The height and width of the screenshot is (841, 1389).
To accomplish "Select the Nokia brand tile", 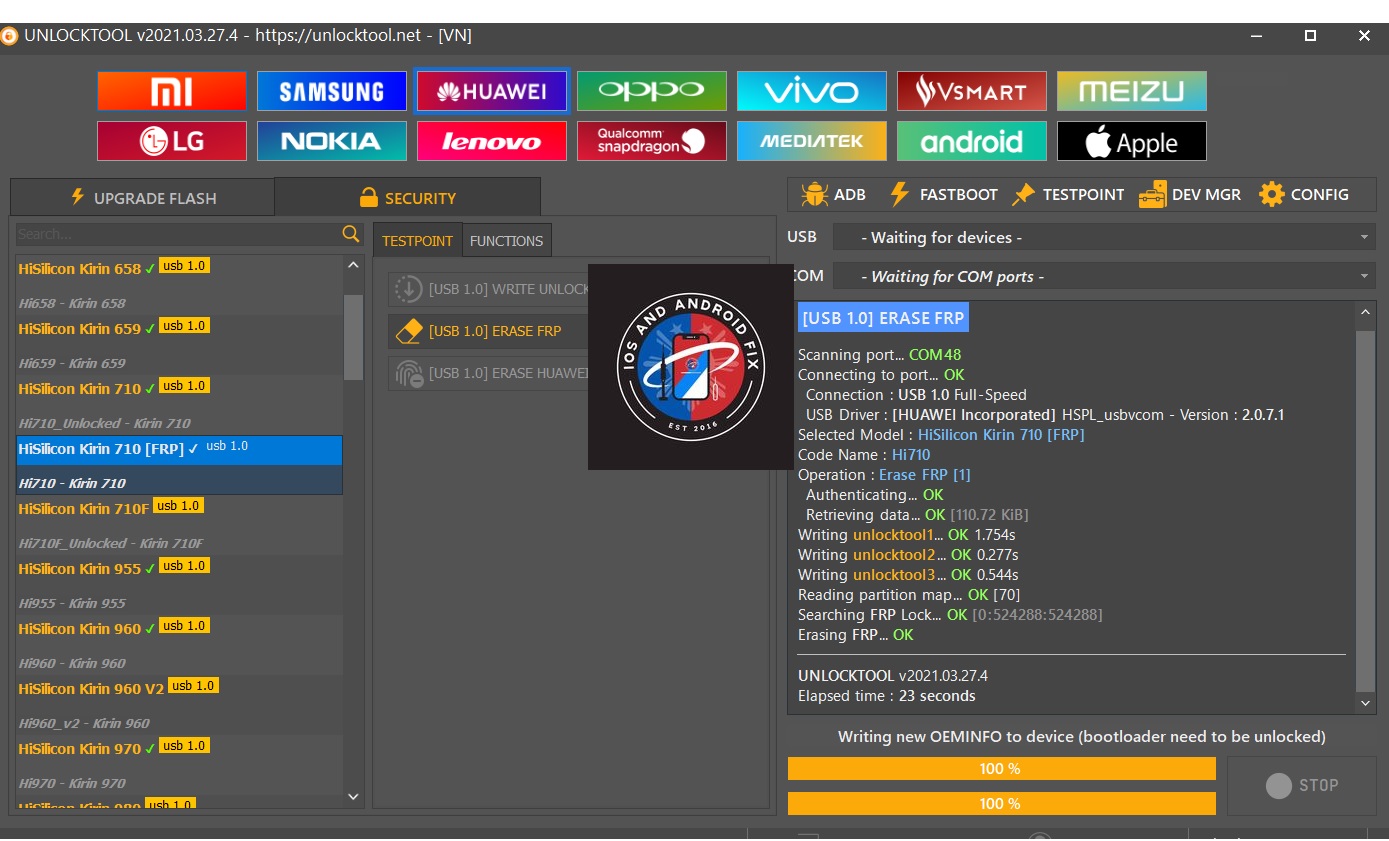I will (x=332, y=141).
